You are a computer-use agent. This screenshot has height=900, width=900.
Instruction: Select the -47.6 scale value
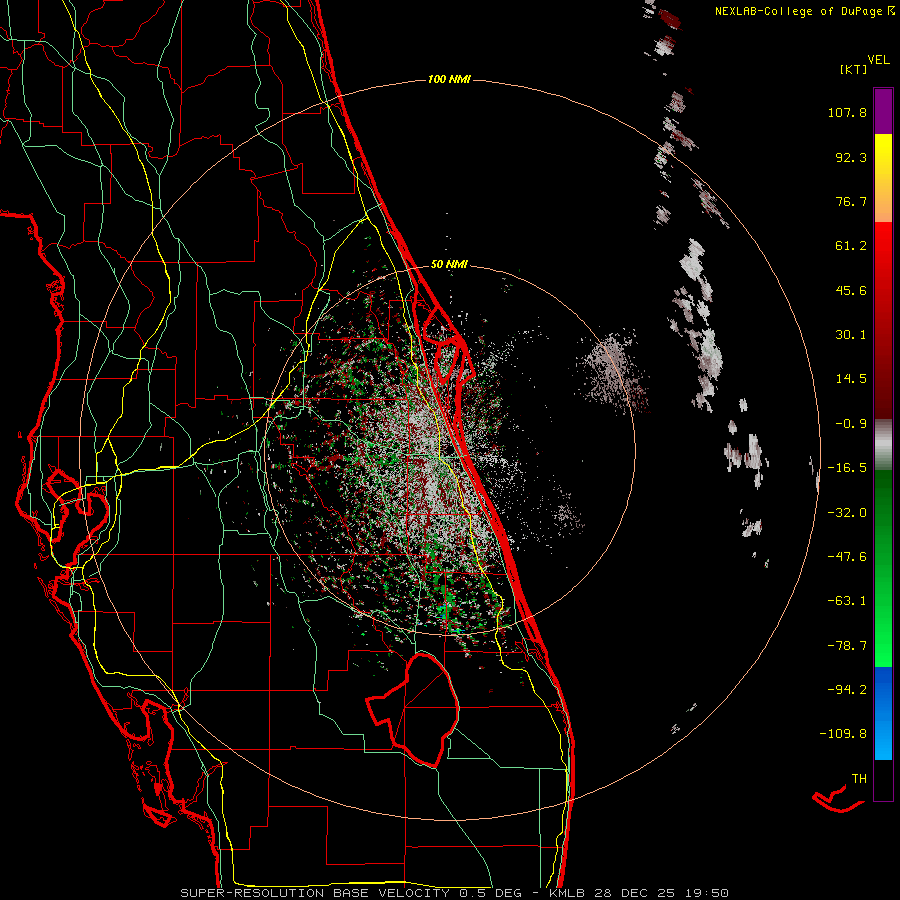click(x=847, y=557)
